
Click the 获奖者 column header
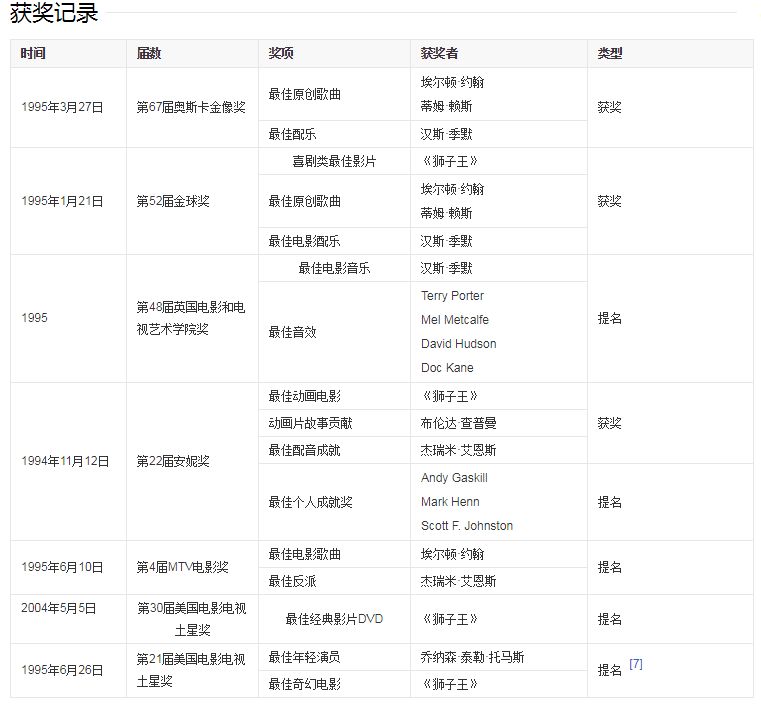(439, 53)
